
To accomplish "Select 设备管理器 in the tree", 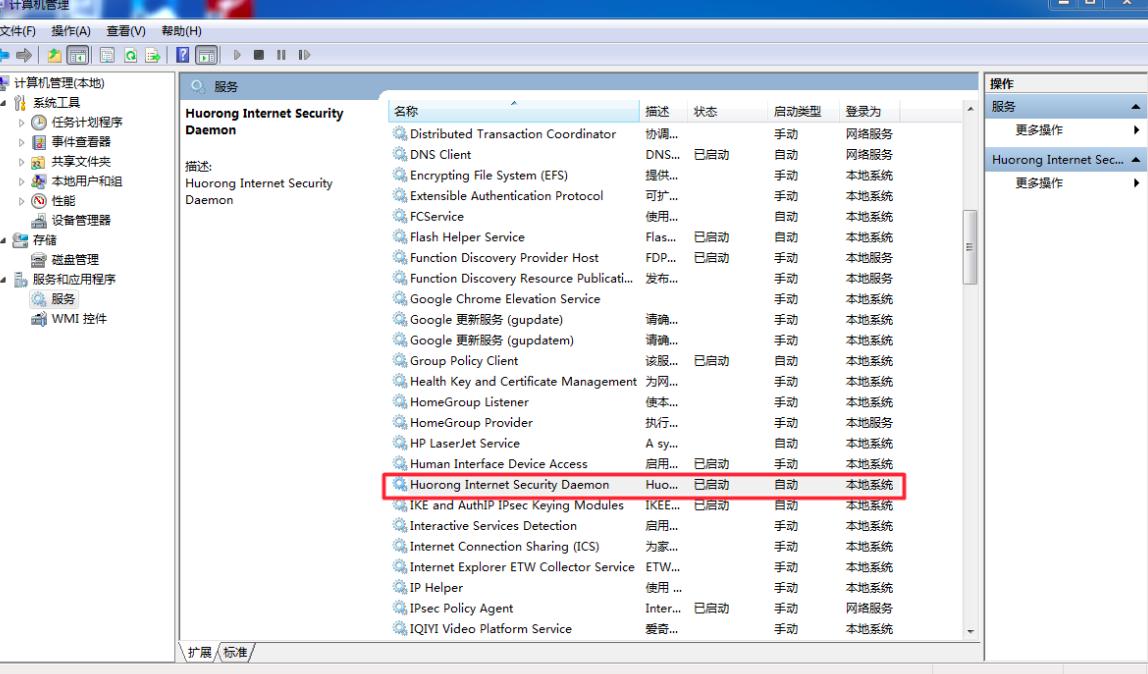I will tap(80, 220).
